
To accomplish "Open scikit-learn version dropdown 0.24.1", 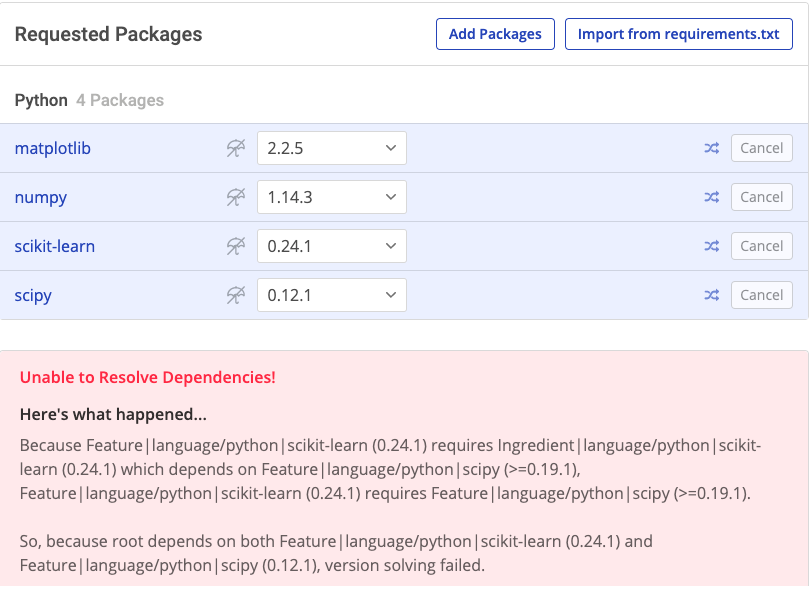I will [x=331, y=246].
